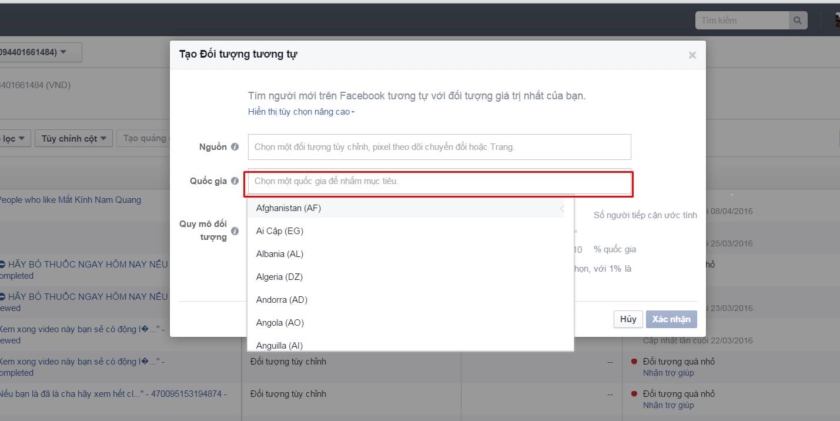840x421 pixels.
Task: Expand Hiển thị tùy chọn nâng cao
Action: [x=300, y=112]
